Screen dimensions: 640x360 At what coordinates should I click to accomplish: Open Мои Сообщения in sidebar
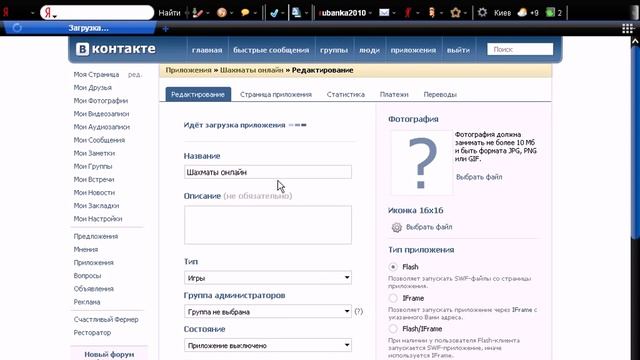[x=99, y=140]
